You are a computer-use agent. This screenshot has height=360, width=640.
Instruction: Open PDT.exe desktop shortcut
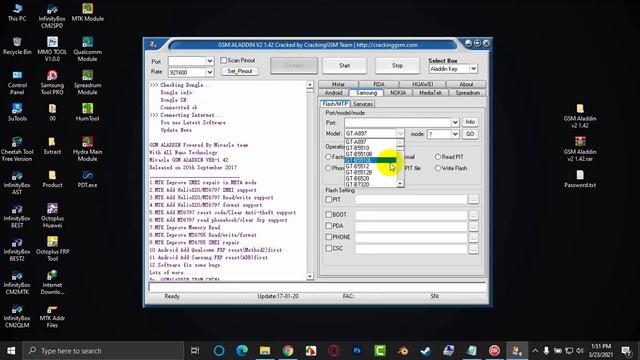coord(87,179)
